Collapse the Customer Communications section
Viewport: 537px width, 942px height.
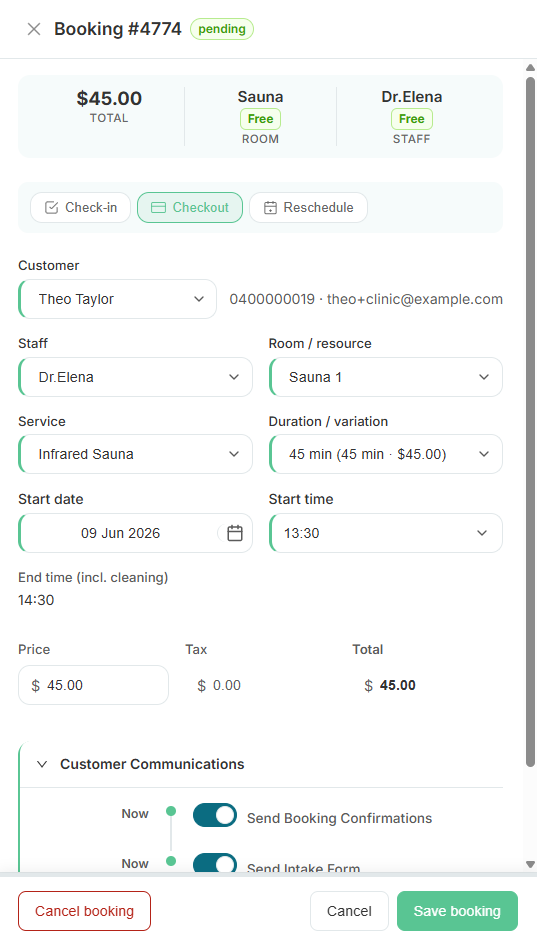[42, 764]
